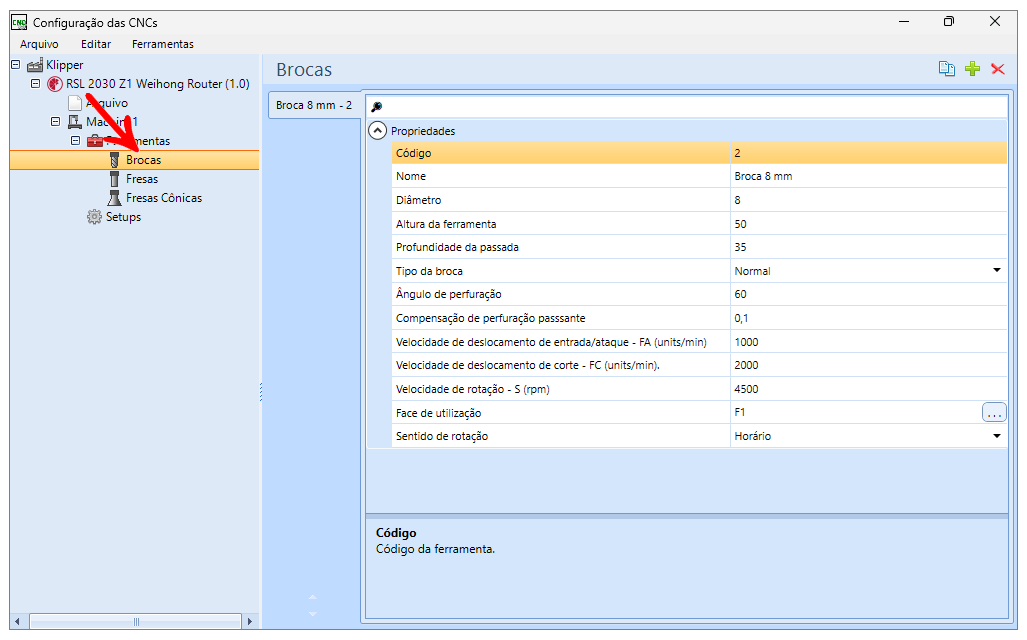Select Setups in the tree
Screen dimensions: 1027x640
click(x=123, y=217)
